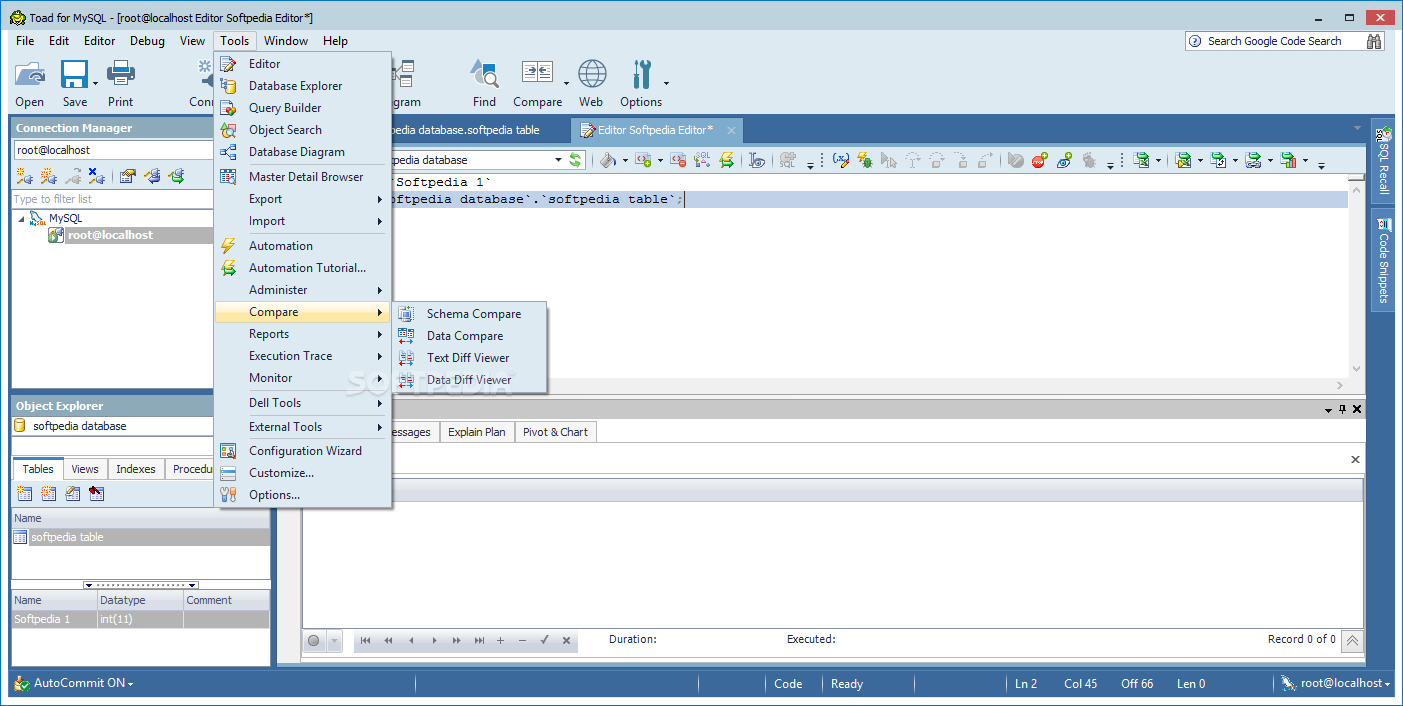Switch to the Indexes tab

click(x=136, y=469)
